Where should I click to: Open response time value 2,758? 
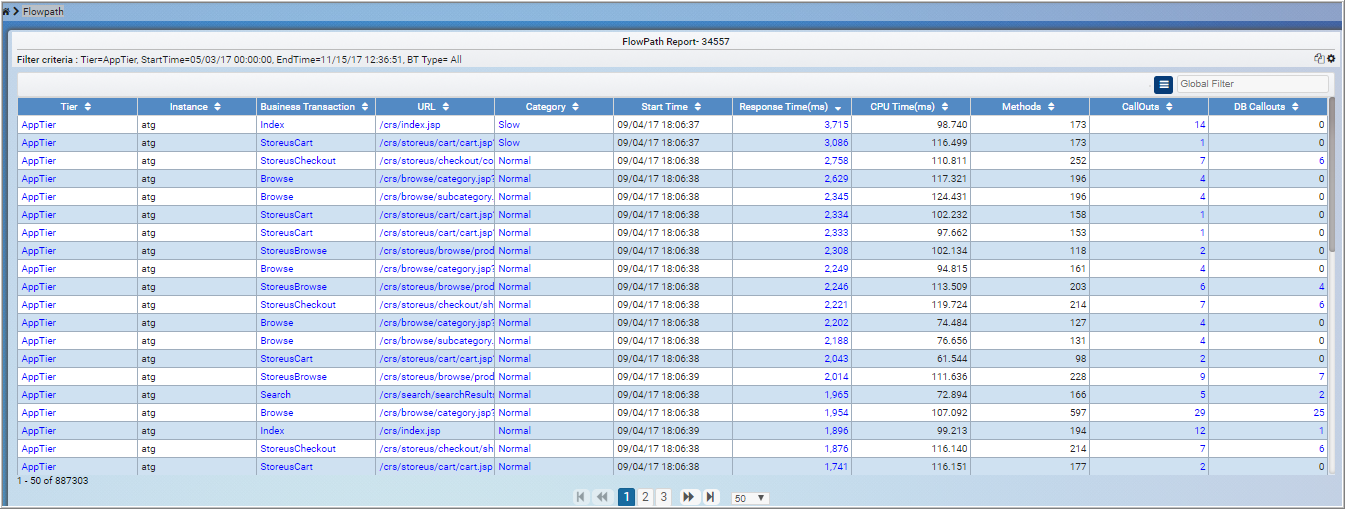[836, 161]
